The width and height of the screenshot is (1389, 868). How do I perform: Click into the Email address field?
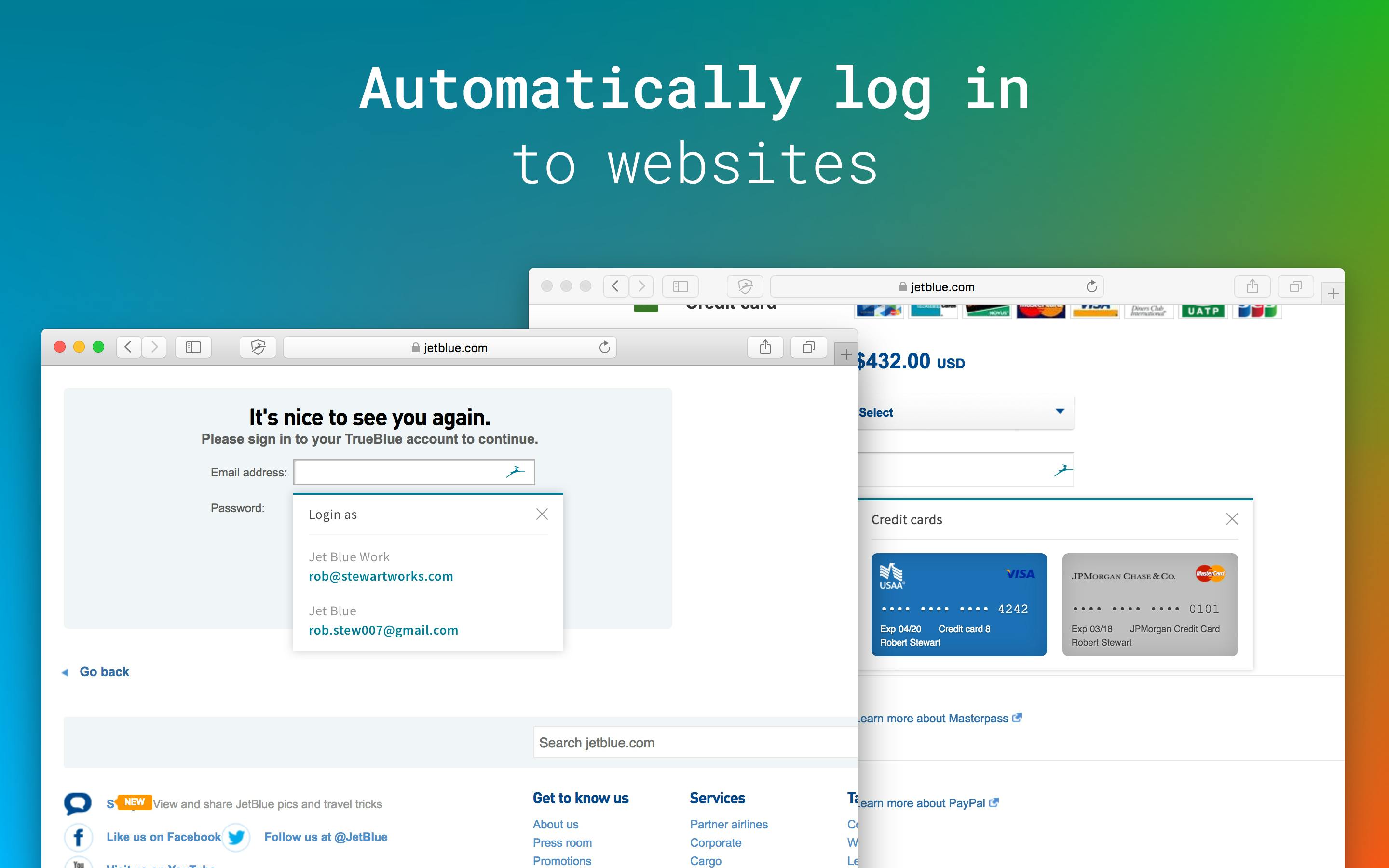(x=414, y=472)
